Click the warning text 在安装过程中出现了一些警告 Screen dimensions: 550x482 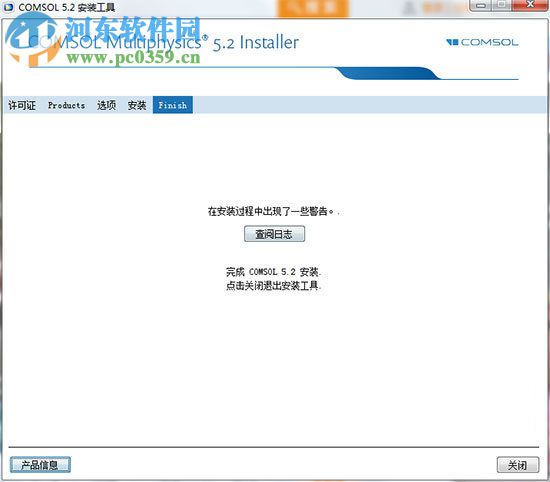pos(274,212)
